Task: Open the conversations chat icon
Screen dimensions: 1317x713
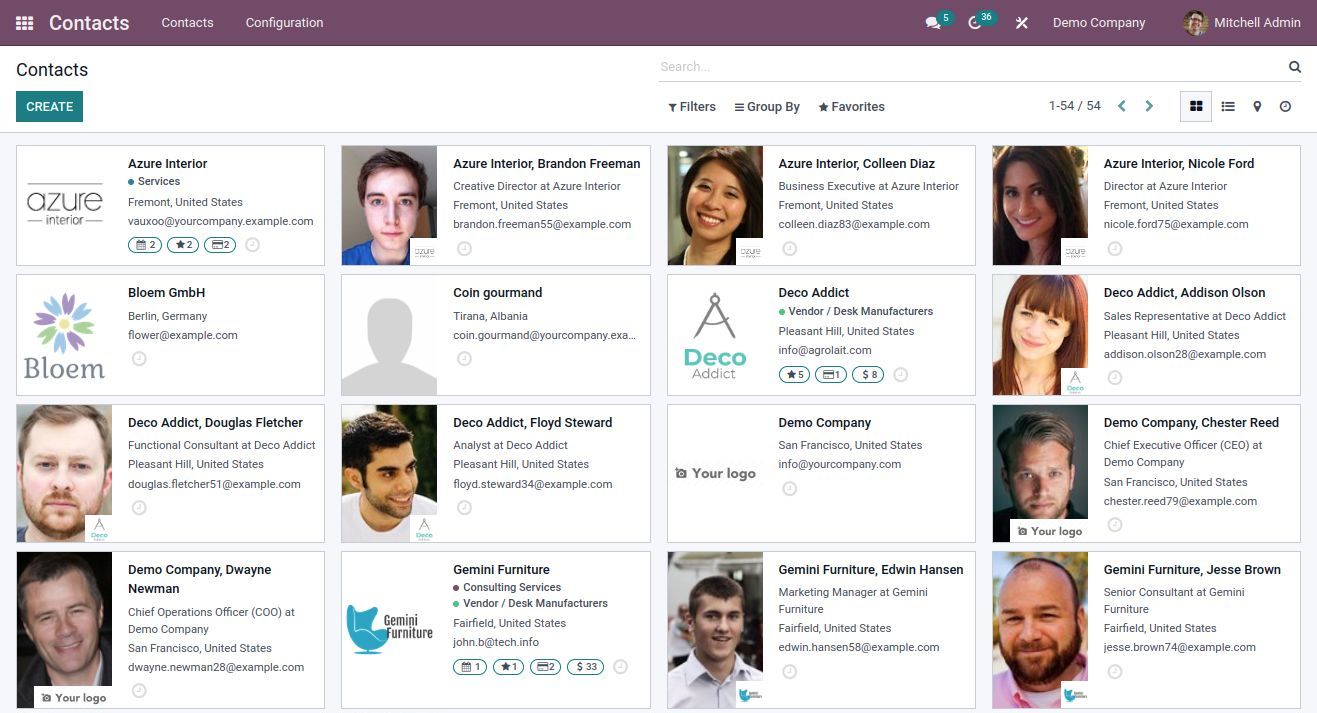Action: click(933, 23)
